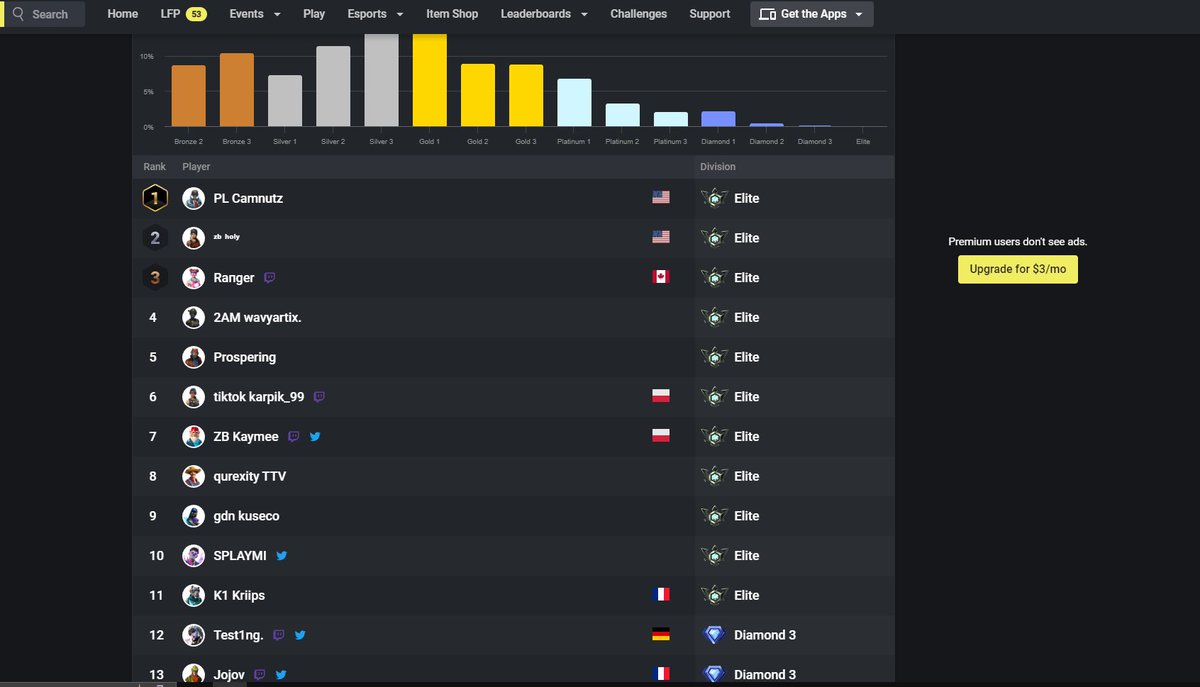
Task: Open Prospering player profile
Action: coord(245,357)
